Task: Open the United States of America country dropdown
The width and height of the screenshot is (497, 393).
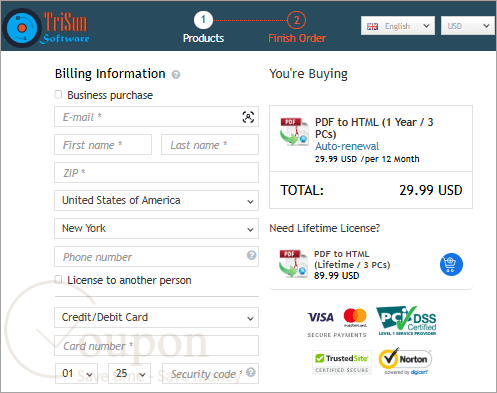Action: 156,200
